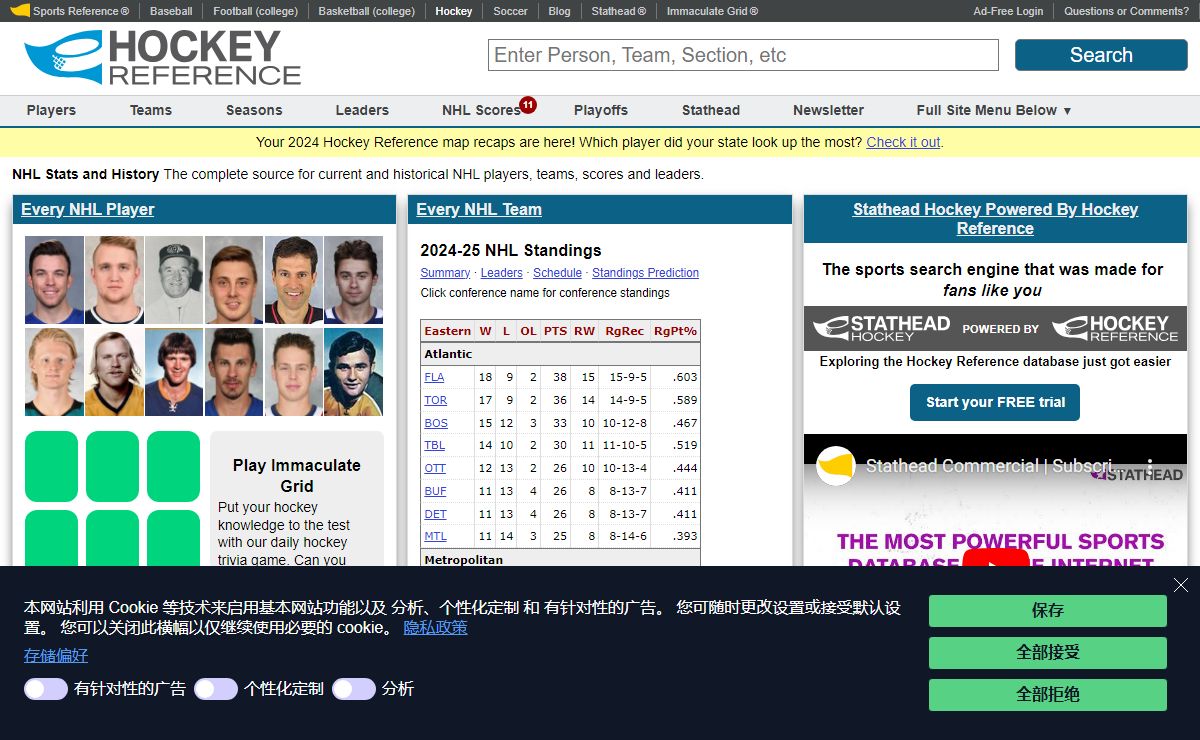Open the Schedule link

[x=557, y=273]
